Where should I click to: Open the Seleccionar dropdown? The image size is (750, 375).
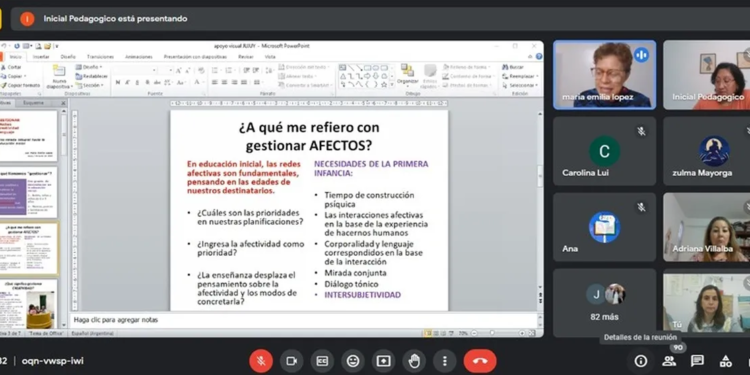click(520, 86)
